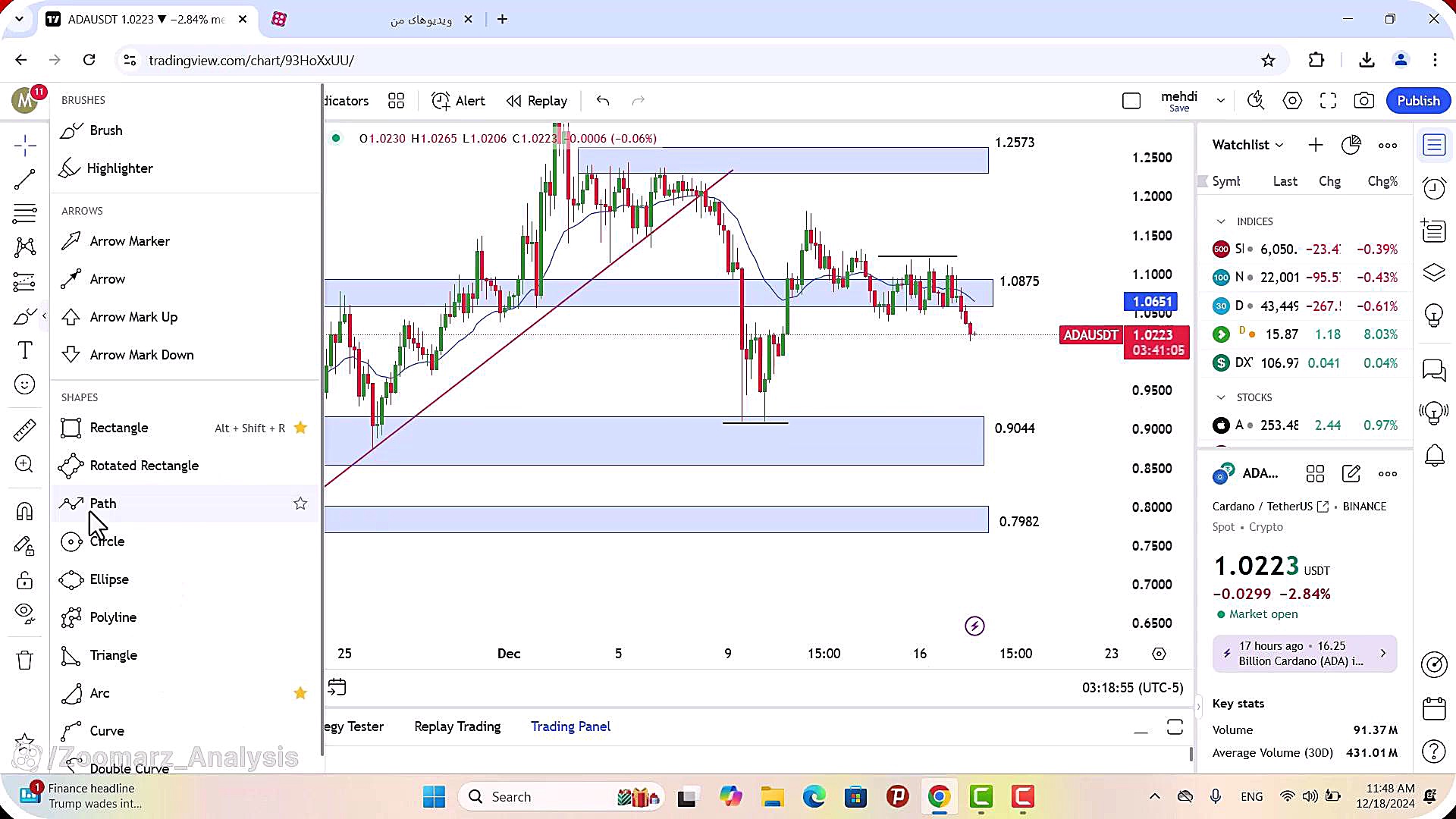The image size is (1456, 819).
Task: Select the Arc tool
Action: (x=186, y=693)
